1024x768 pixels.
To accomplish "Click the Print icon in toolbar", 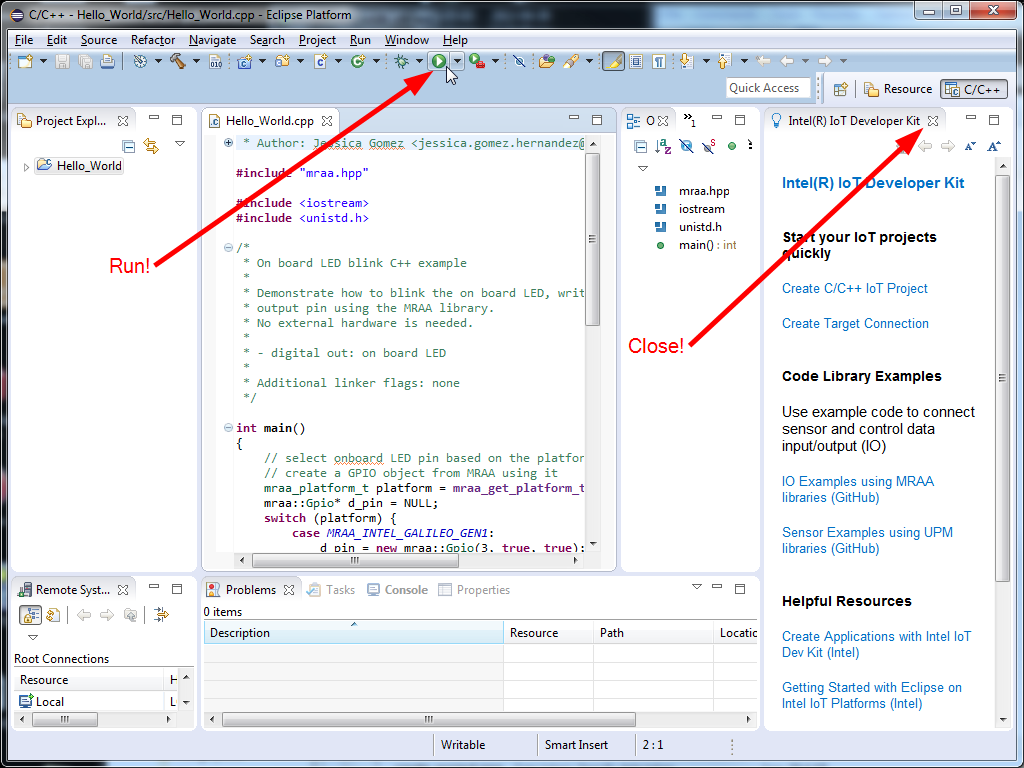I will [x=107, y=61].
